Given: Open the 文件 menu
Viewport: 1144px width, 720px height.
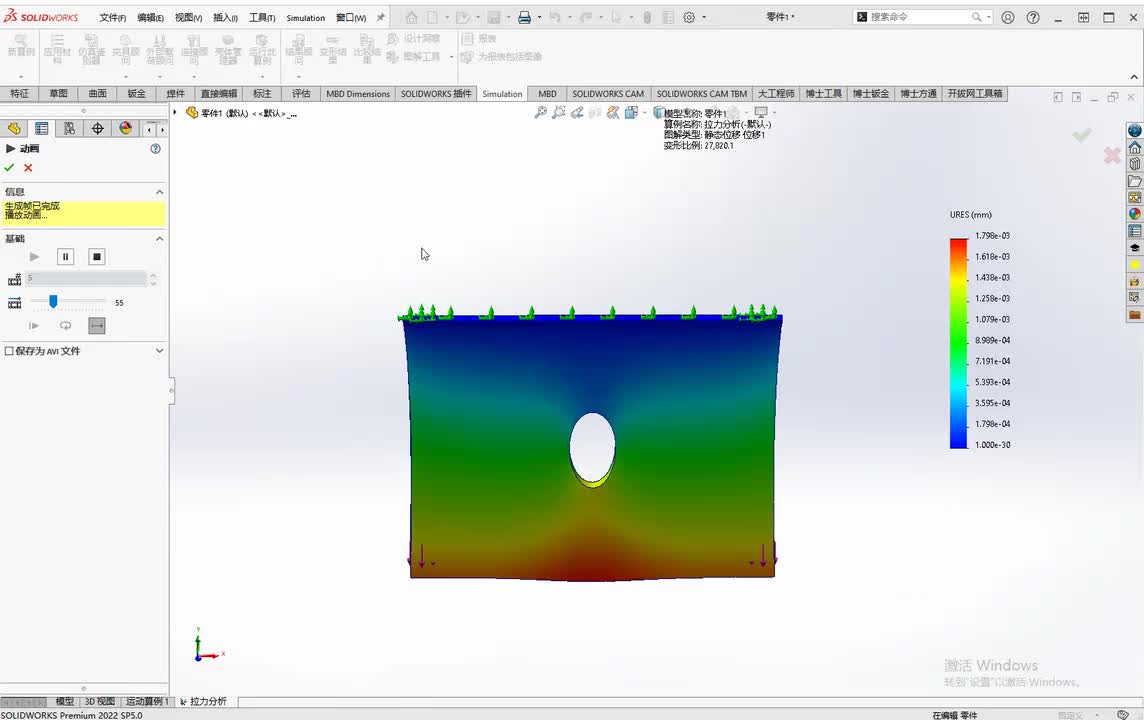Looking at the screenshot, I should pos(112,18).
